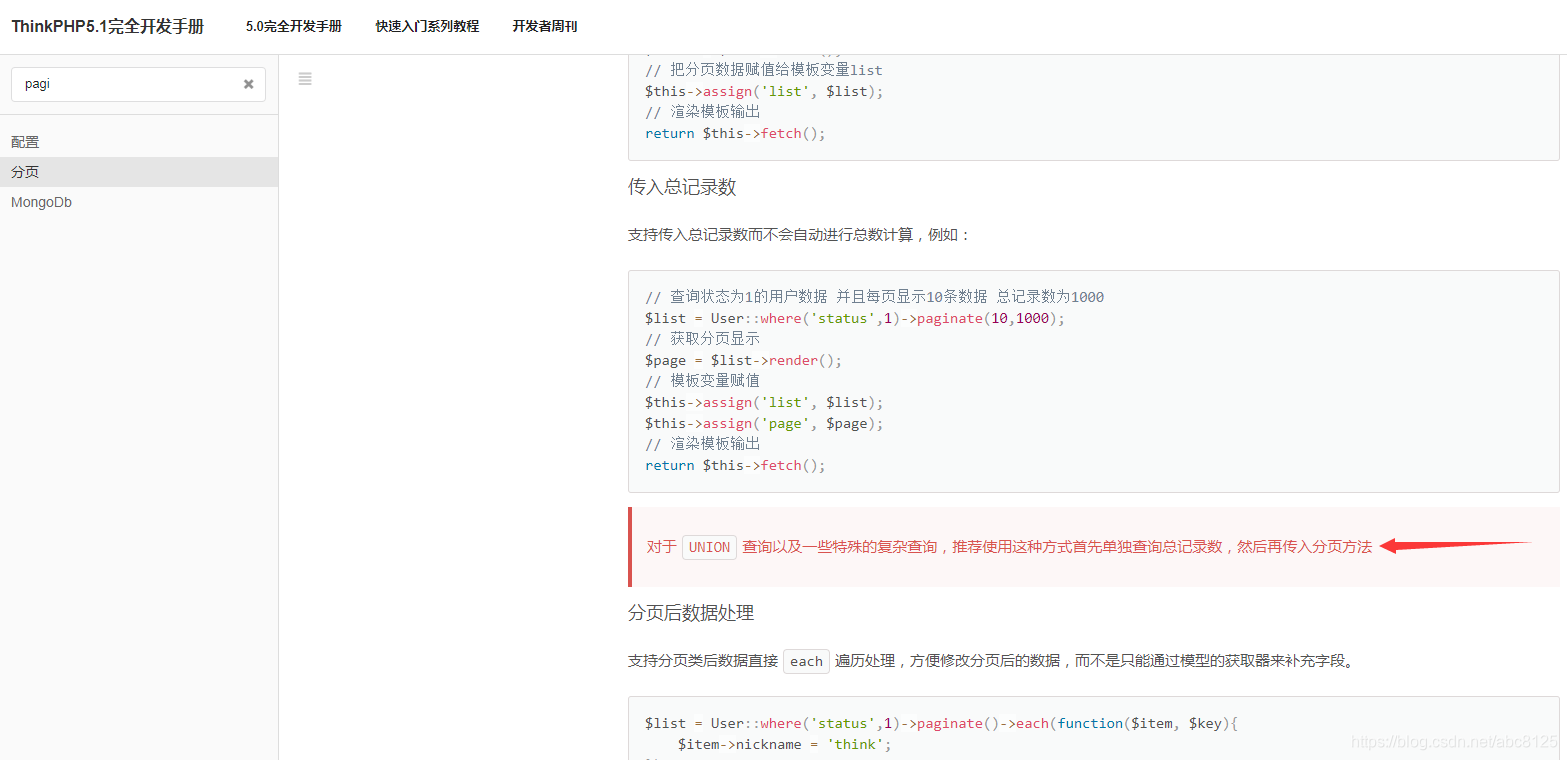Click the inline UNION code tag
The width and height of the screenshot is (1567, 760).
tap(709, 547)
